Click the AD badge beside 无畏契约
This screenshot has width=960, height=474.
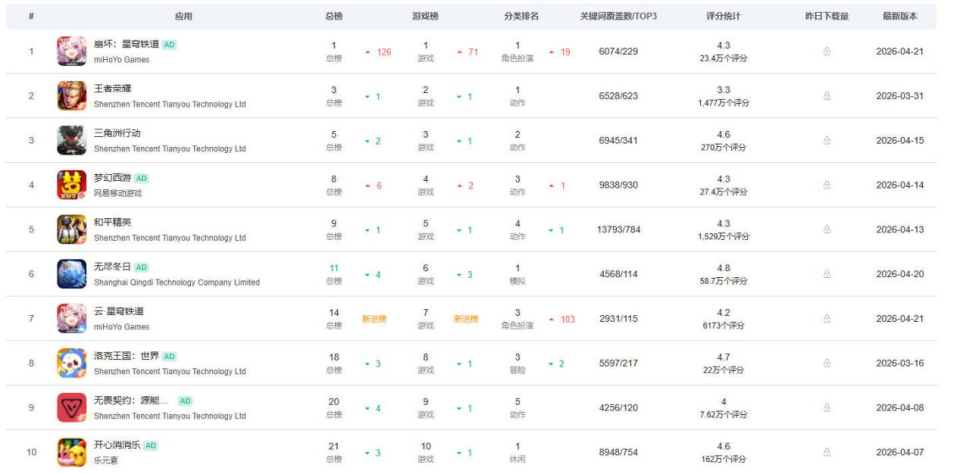pyautogui.click(x=185, y=401)
